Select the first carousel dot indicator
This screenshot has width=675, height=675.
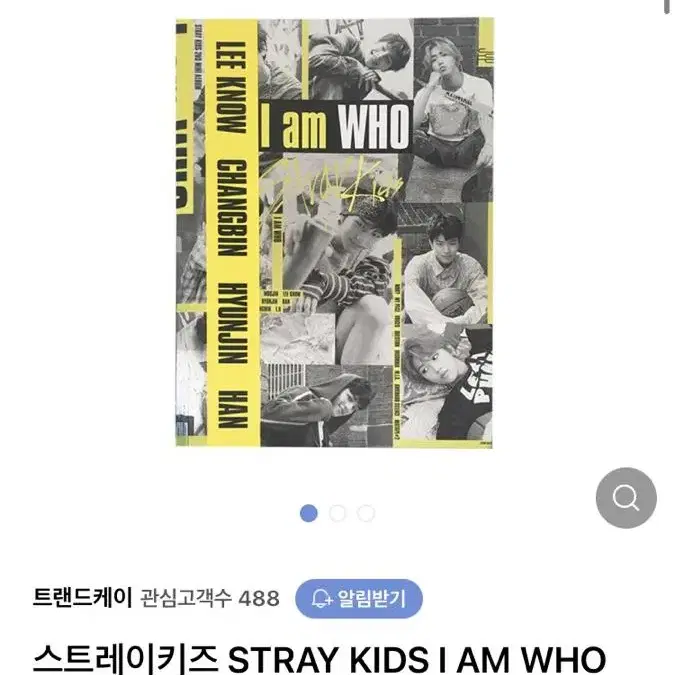click(x=309, y=513)
